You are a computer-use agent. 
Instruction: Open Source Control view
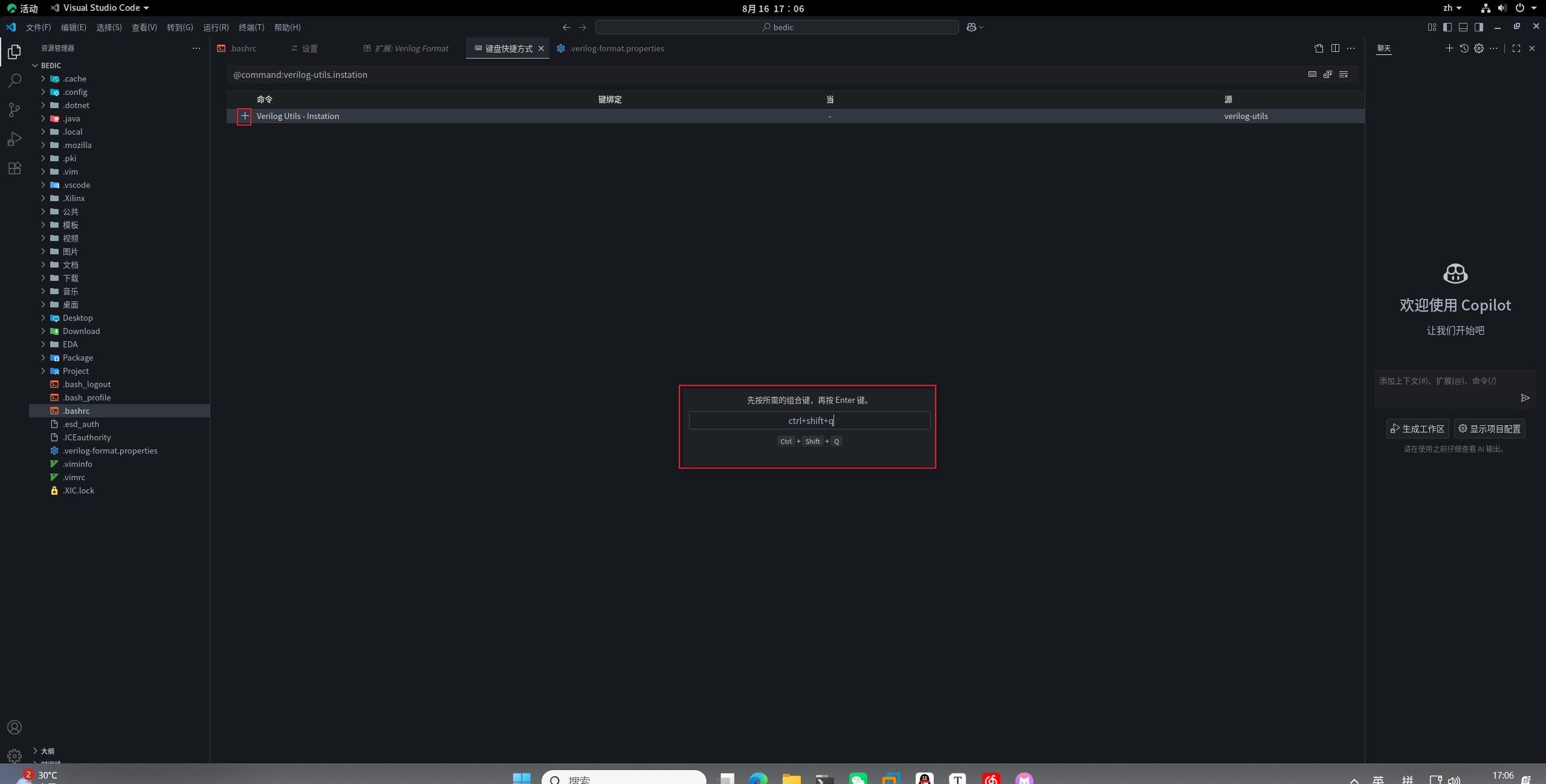pos(15,109)
